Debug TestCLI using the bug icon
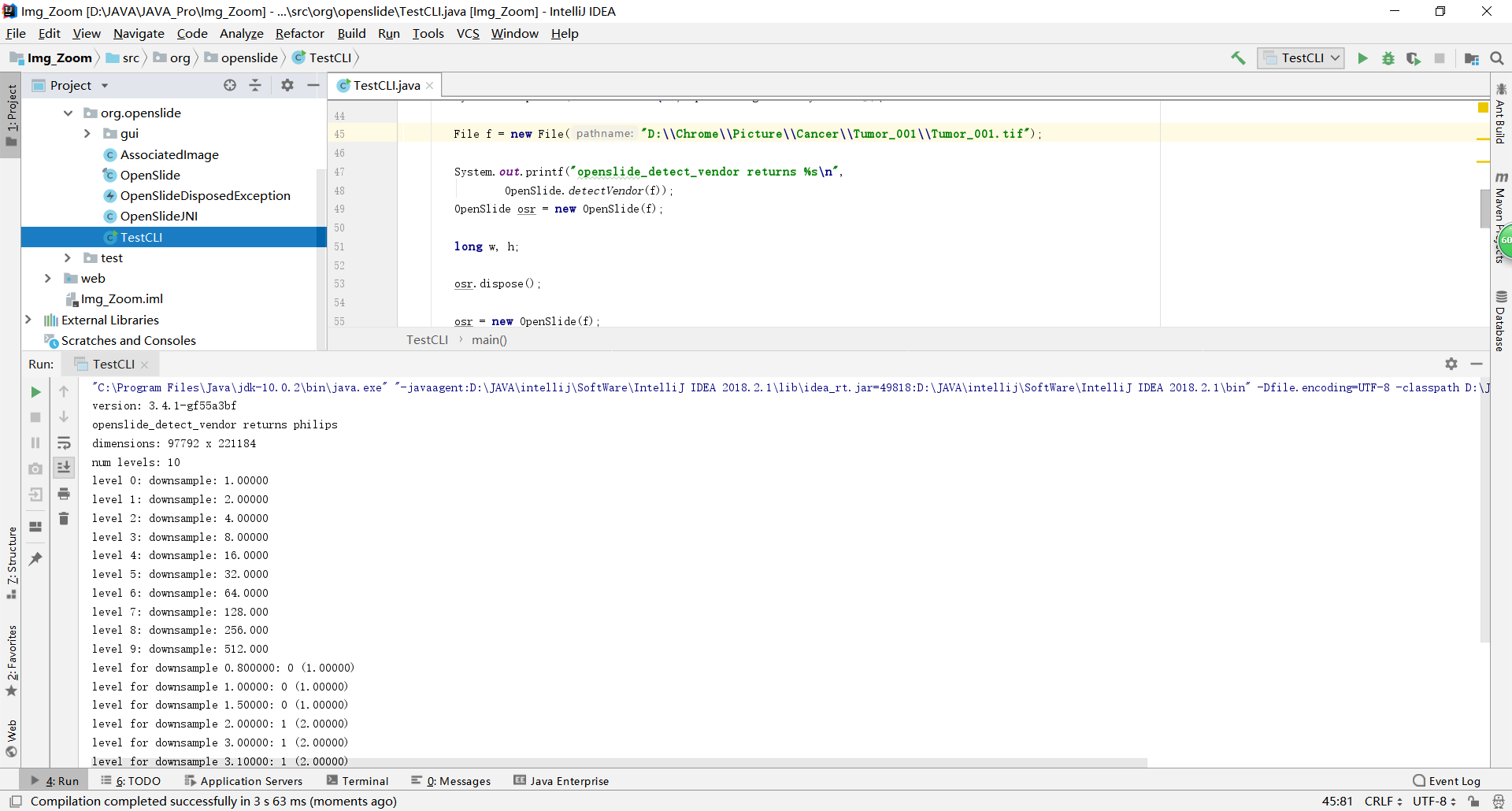 pos(1388,57)
